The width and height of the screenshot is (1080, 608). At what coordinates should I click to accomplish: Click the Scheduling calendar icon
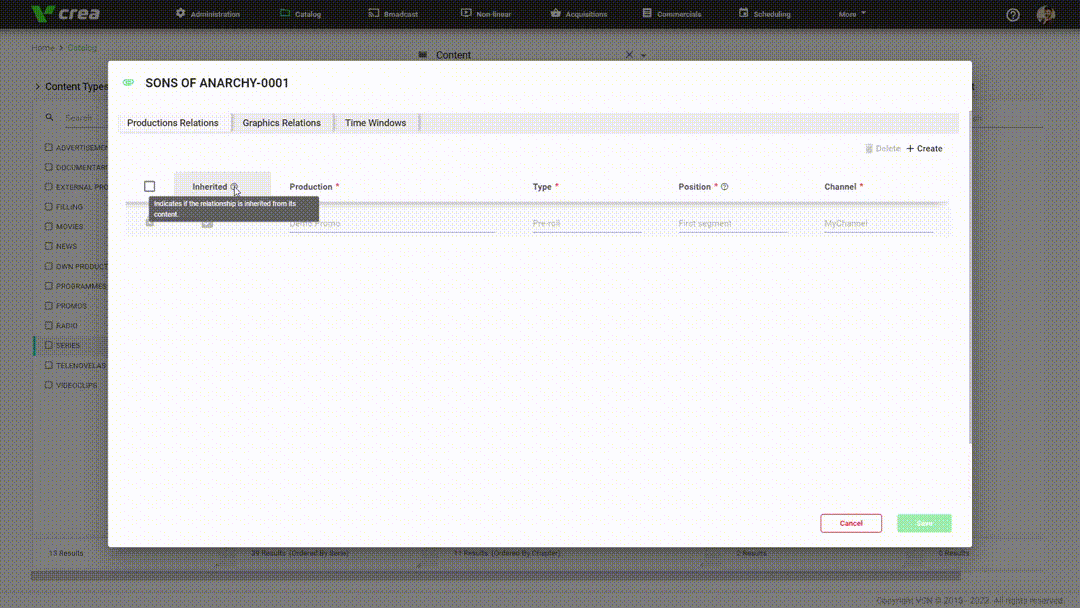pos(743,13)
